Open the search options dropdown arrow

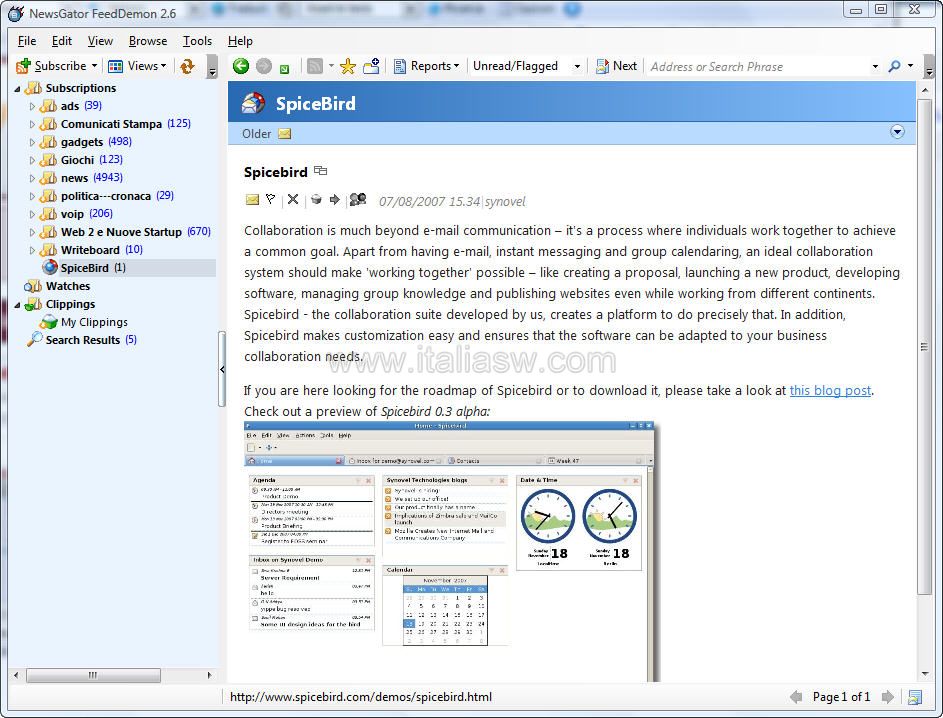(x=911, y=66)
